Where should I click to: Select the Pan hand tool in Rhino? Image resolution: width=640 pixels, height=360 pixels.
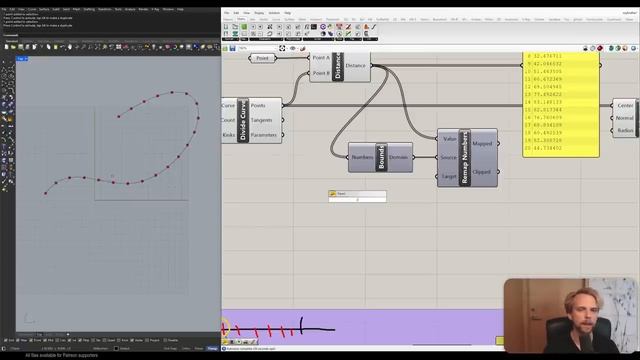coord(69,47)
